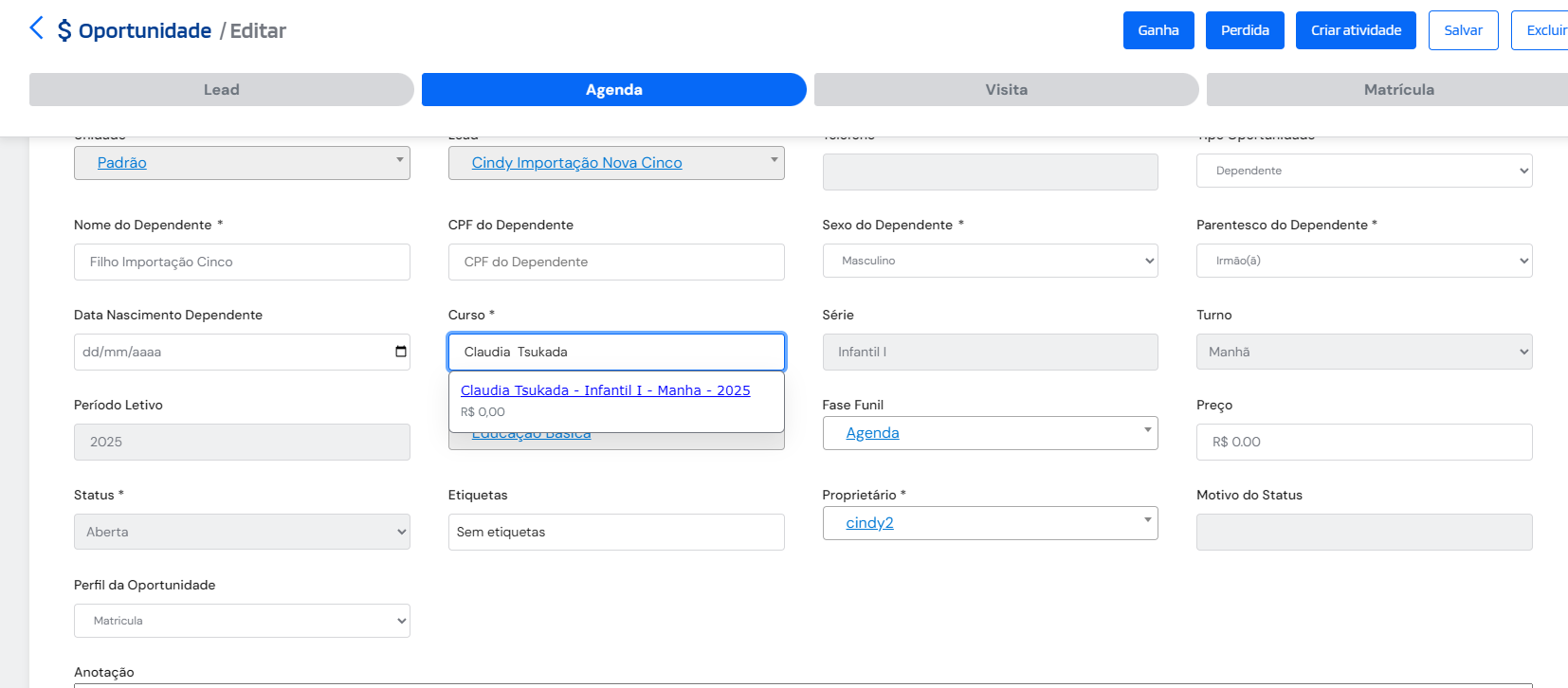Click the Agenda funnel phase link
1568x688 pixels.
click(x=872, y=433)
